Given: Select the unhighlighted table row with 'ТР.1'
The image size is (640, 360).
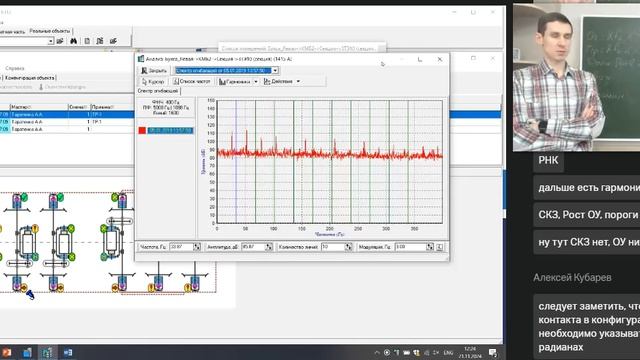Looking at the screenshot, I should (67, 122).
